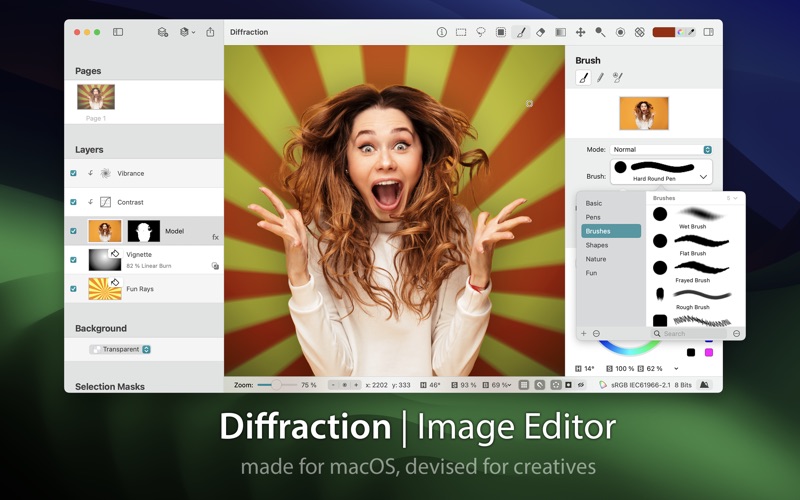Pick the Flat Brush preset
800x500 pixels.
coord(692,244)
